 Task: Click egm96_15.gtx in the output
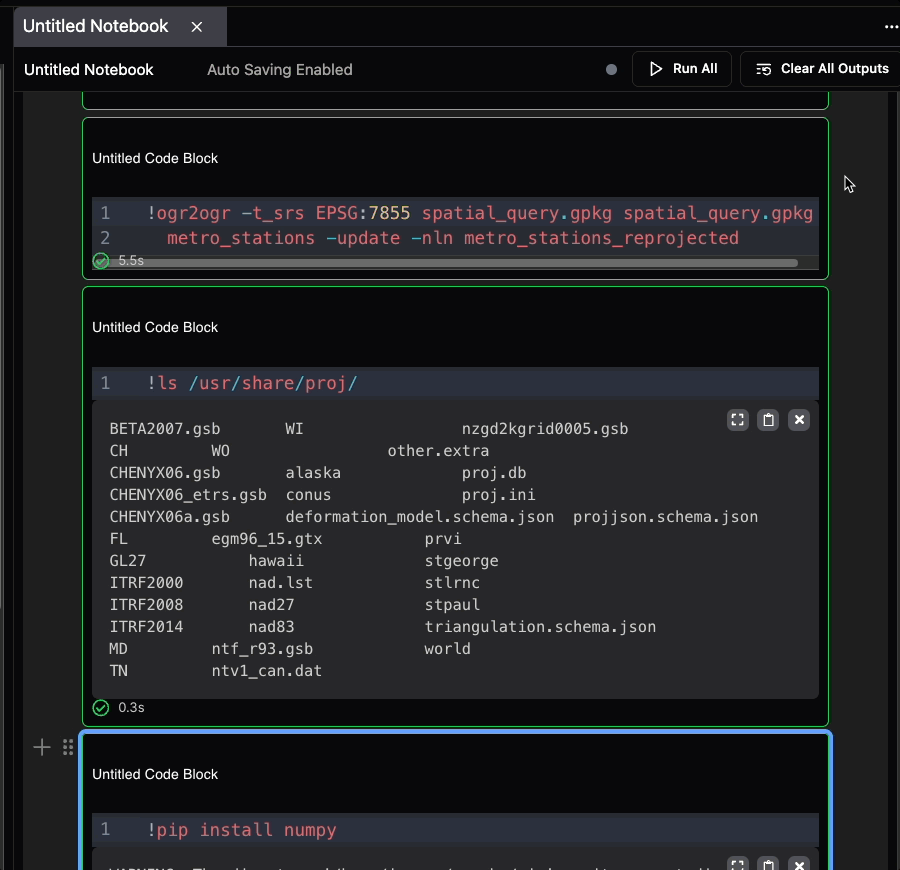[x=267, y=539]
